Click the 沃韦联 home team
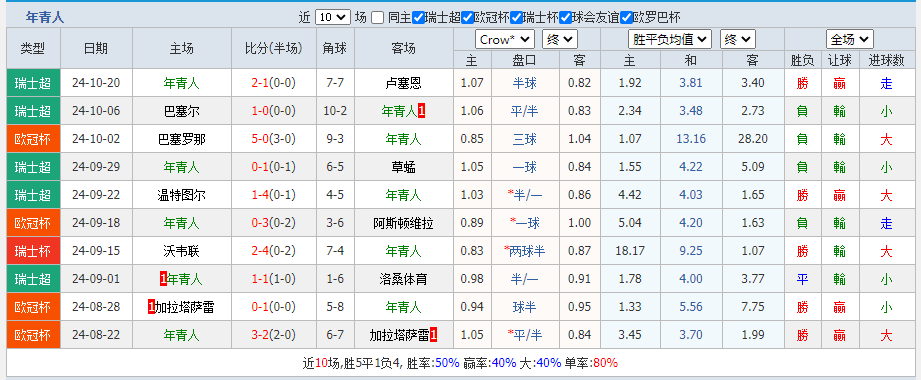 pos(181,251)
